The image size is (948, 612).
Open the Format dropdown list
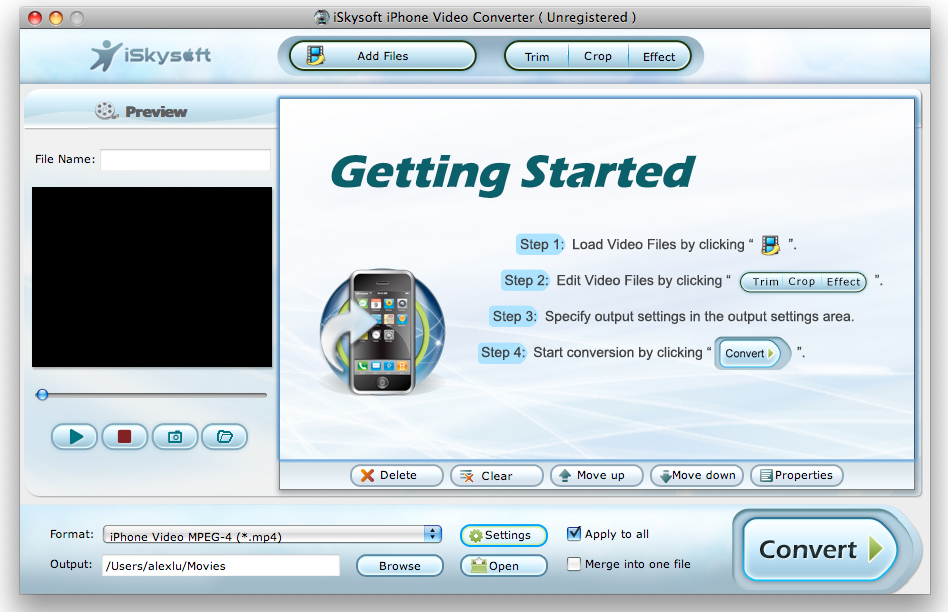(x=273, y=535)
